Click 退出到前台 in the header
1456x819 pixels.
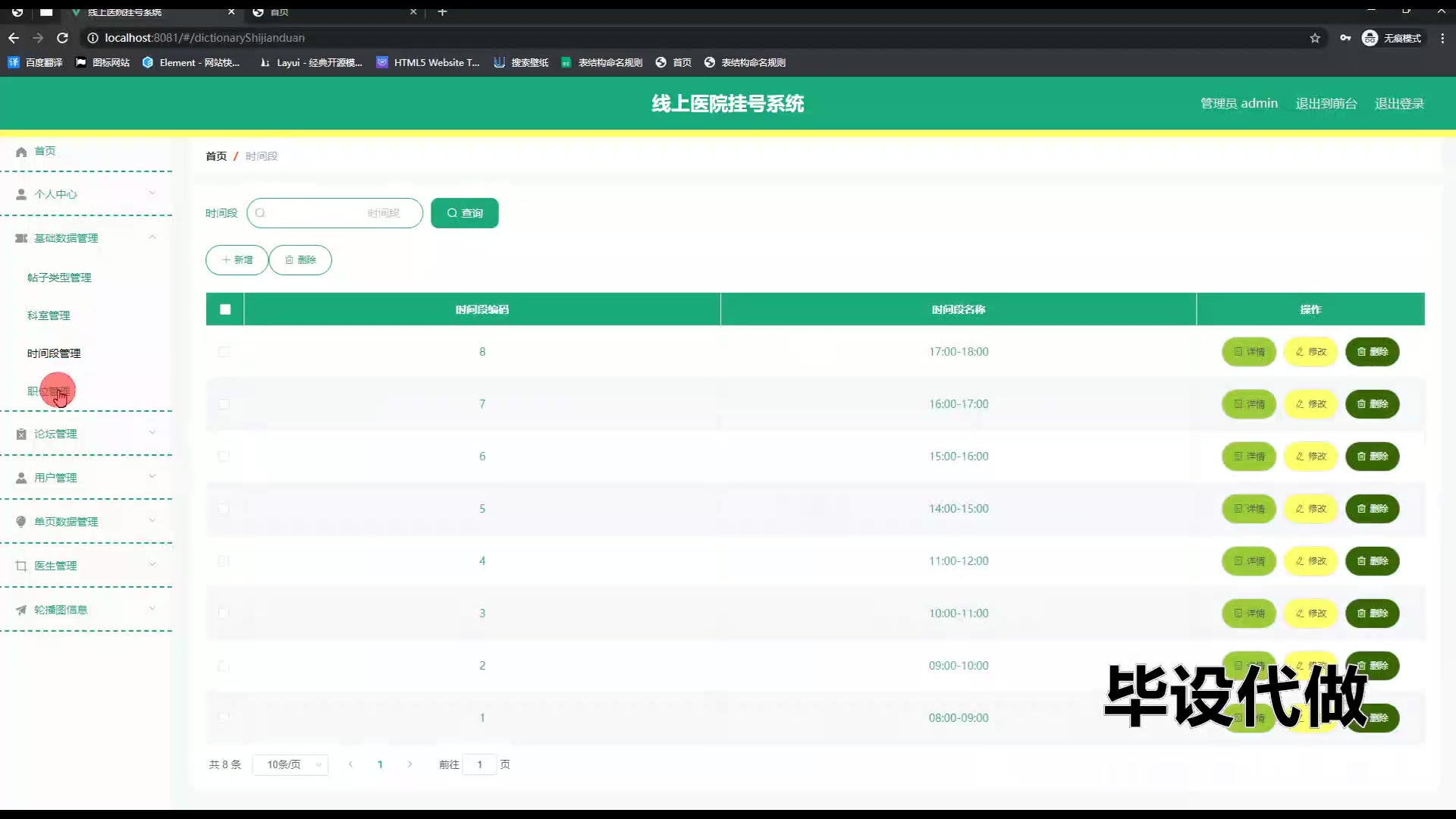[x=1326, y=104]
